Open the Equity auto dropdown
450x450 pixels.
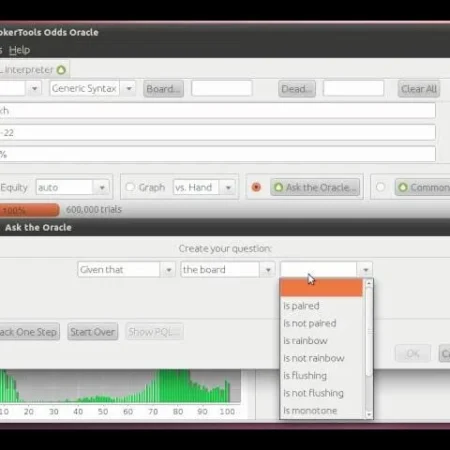[x=102, y=187]
